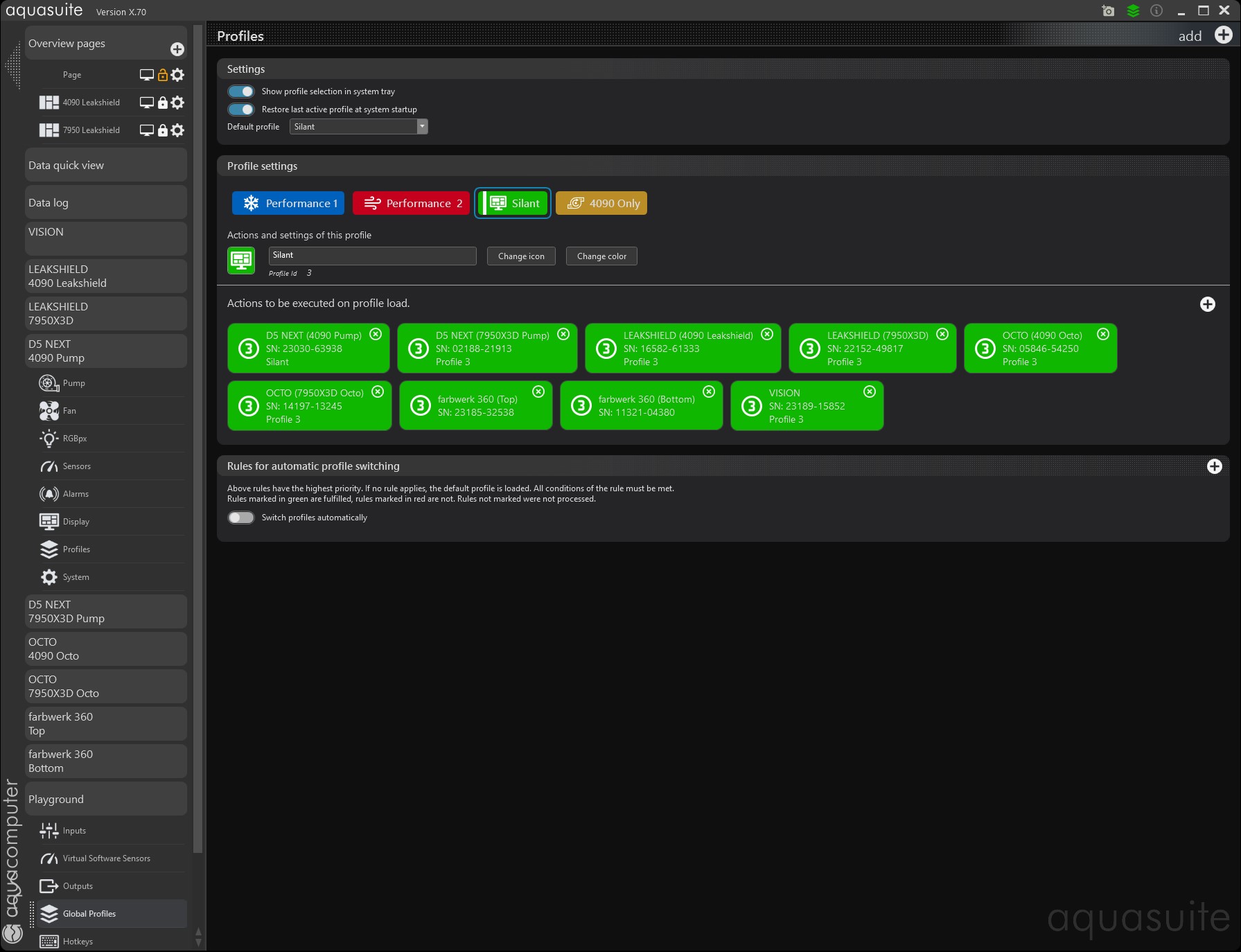Click the green Silant profile icon thumbnail
The height and width of the screenshot is (952, 1241).
pos(241,261)
